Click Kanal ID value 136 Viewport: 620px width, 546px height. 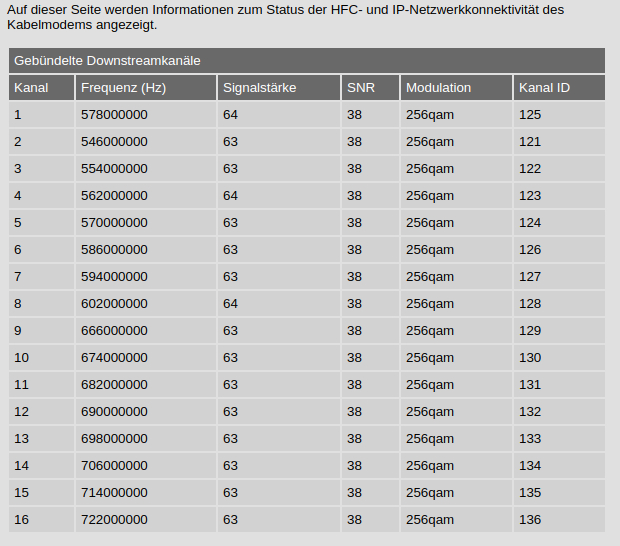coord(530,520)
